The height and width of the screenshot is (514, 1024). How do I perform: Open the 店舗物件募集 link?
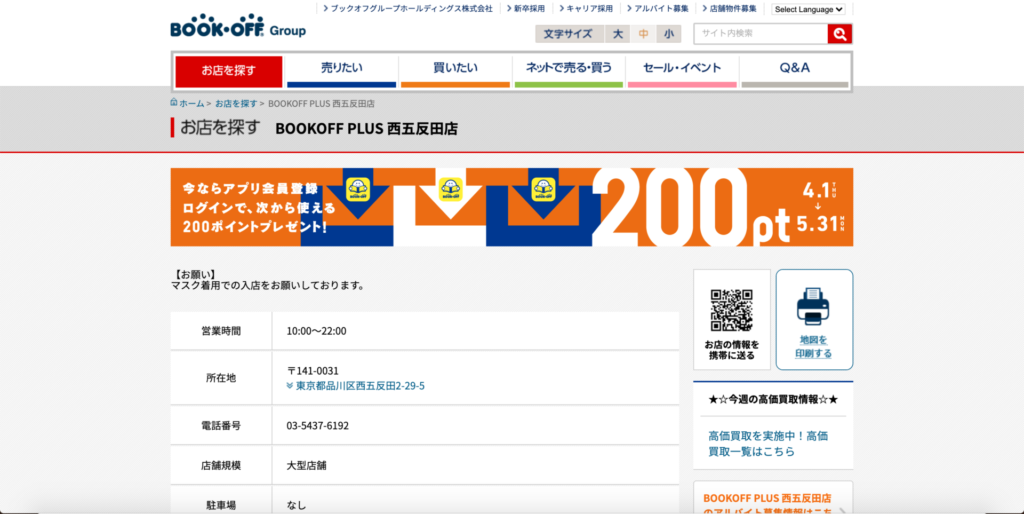[729, 9]
